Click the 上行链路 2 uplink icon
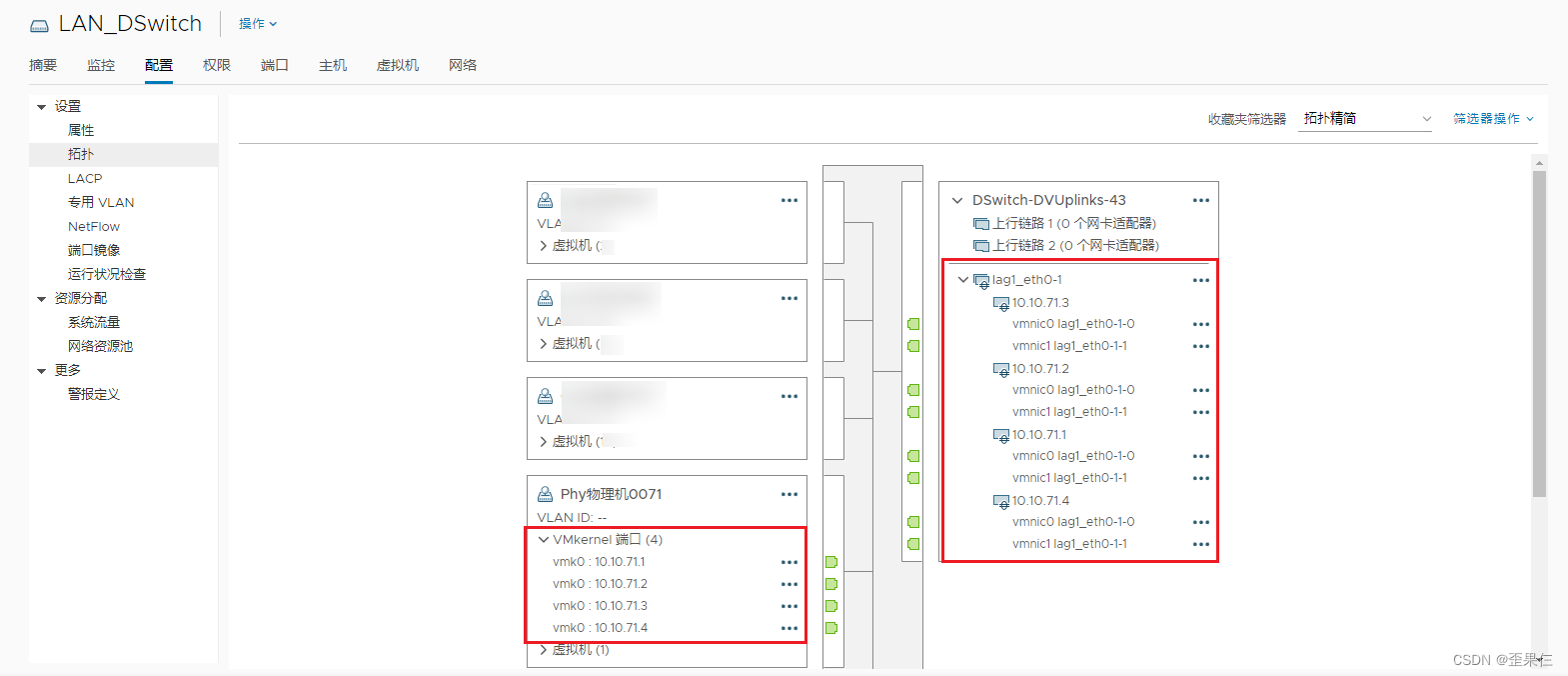Viewport: 1568px width, 676px height. (981, 246)
